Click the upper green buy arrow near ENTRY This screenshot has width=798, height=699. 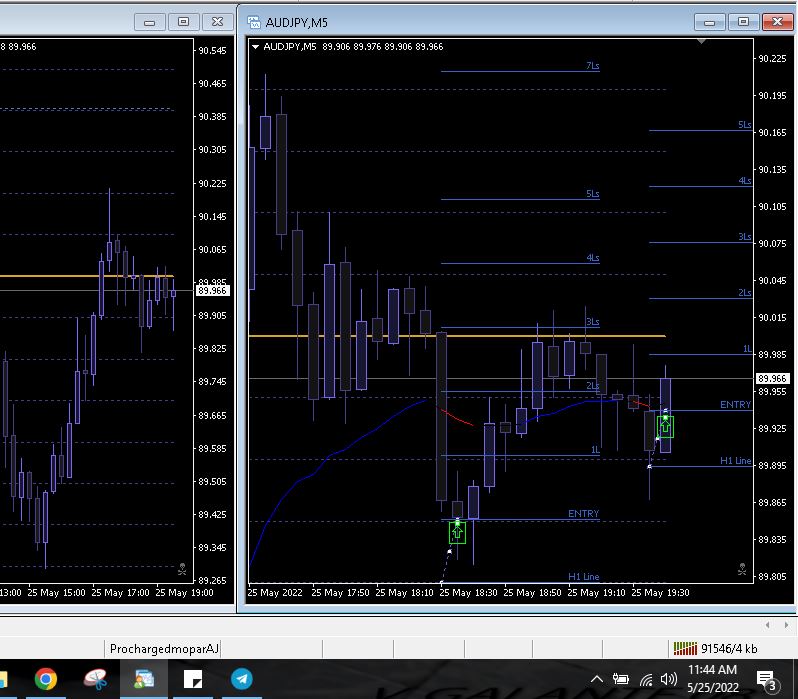point(665,427)
